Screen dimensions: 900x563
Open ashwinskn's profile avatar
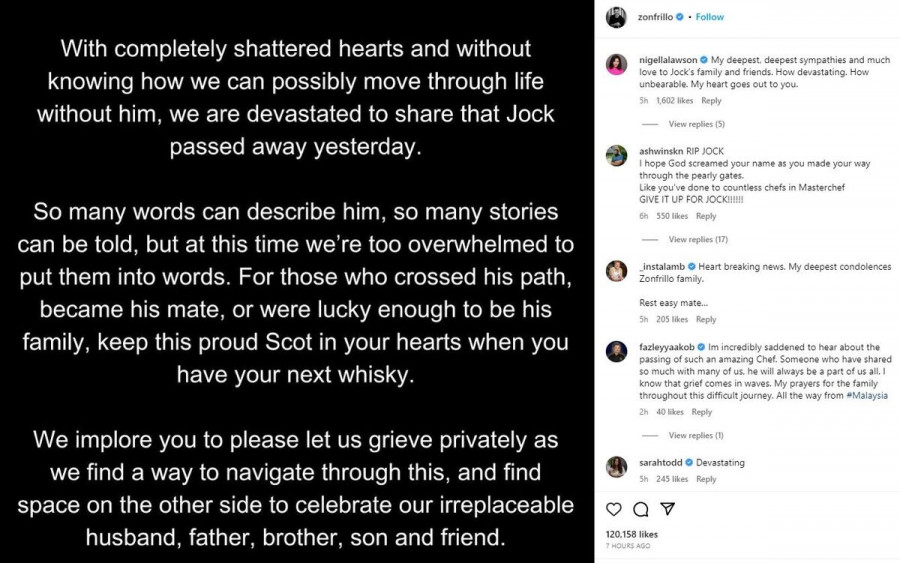pos(617,156)
